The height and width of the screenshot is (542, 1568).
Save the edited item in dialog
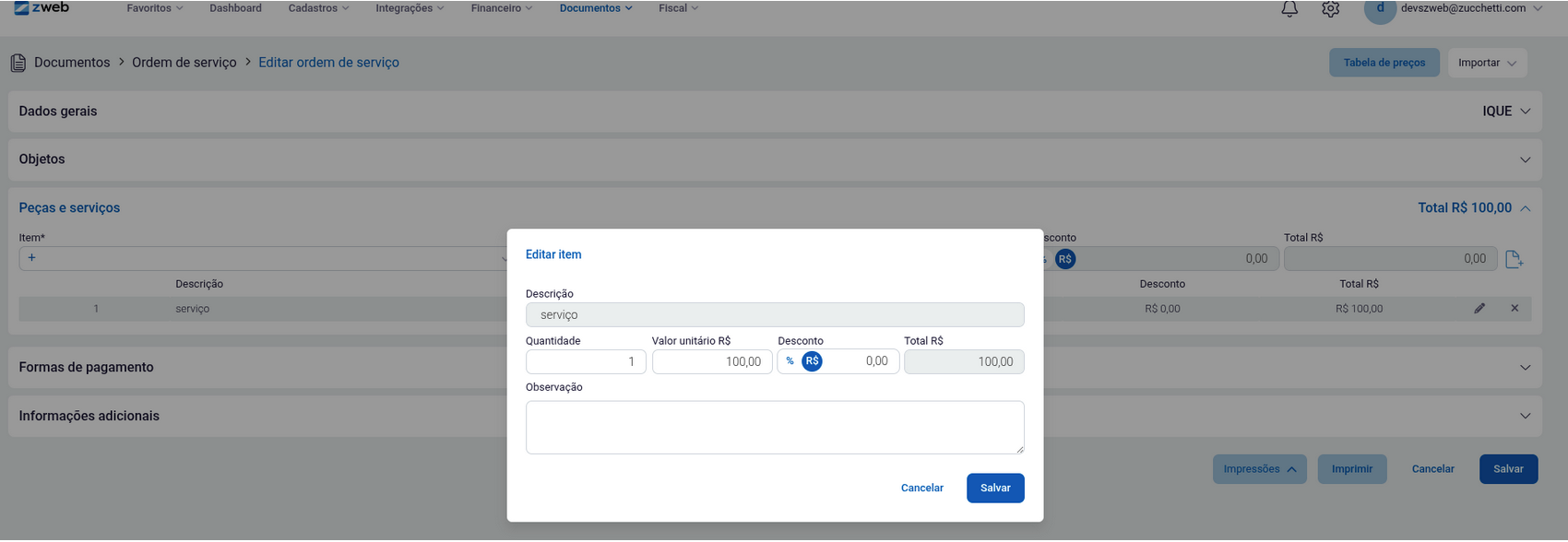(x=994, y=488)
